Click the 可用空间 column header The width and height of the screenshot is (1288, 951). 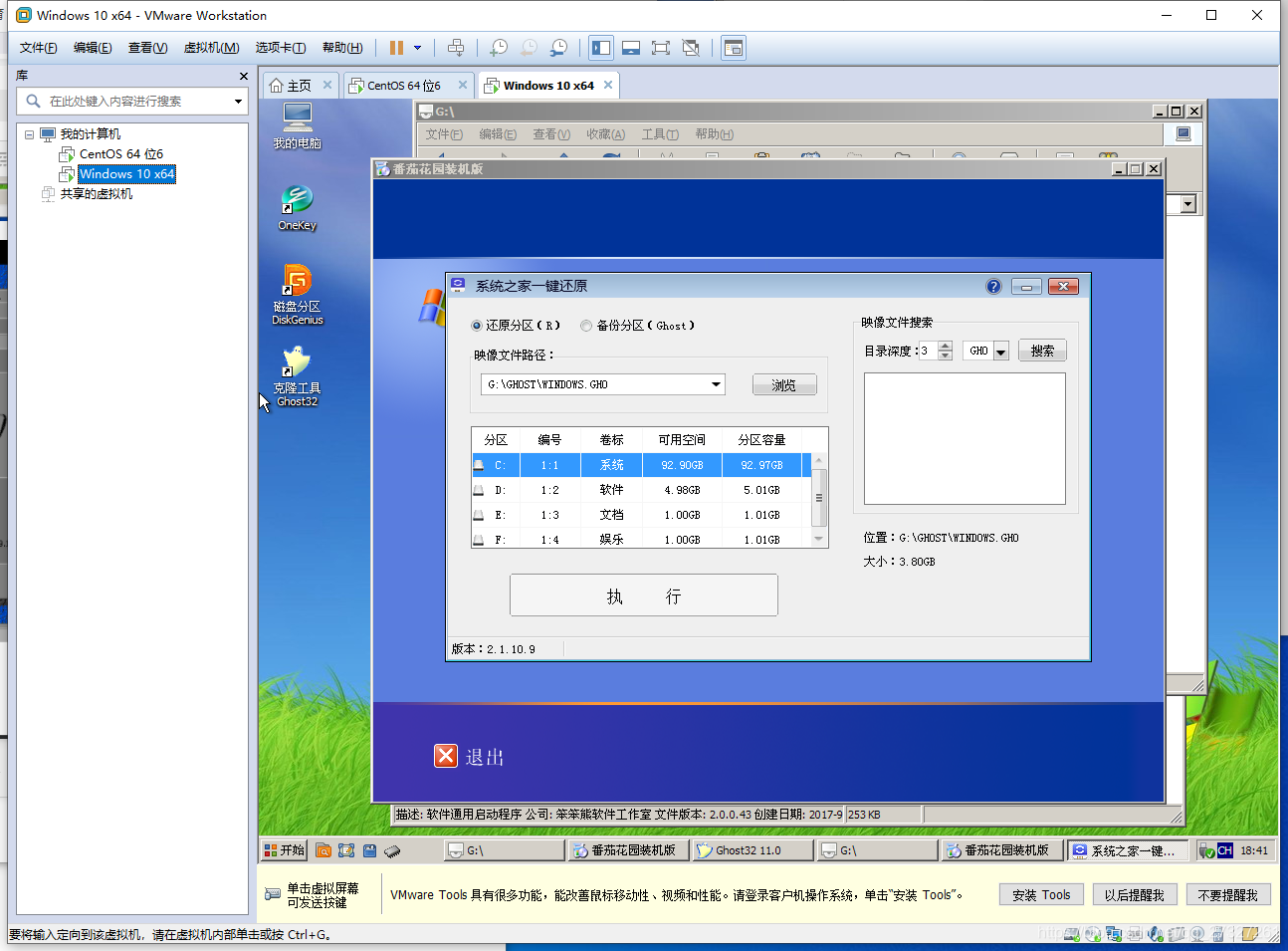click(x=682, y=440)
